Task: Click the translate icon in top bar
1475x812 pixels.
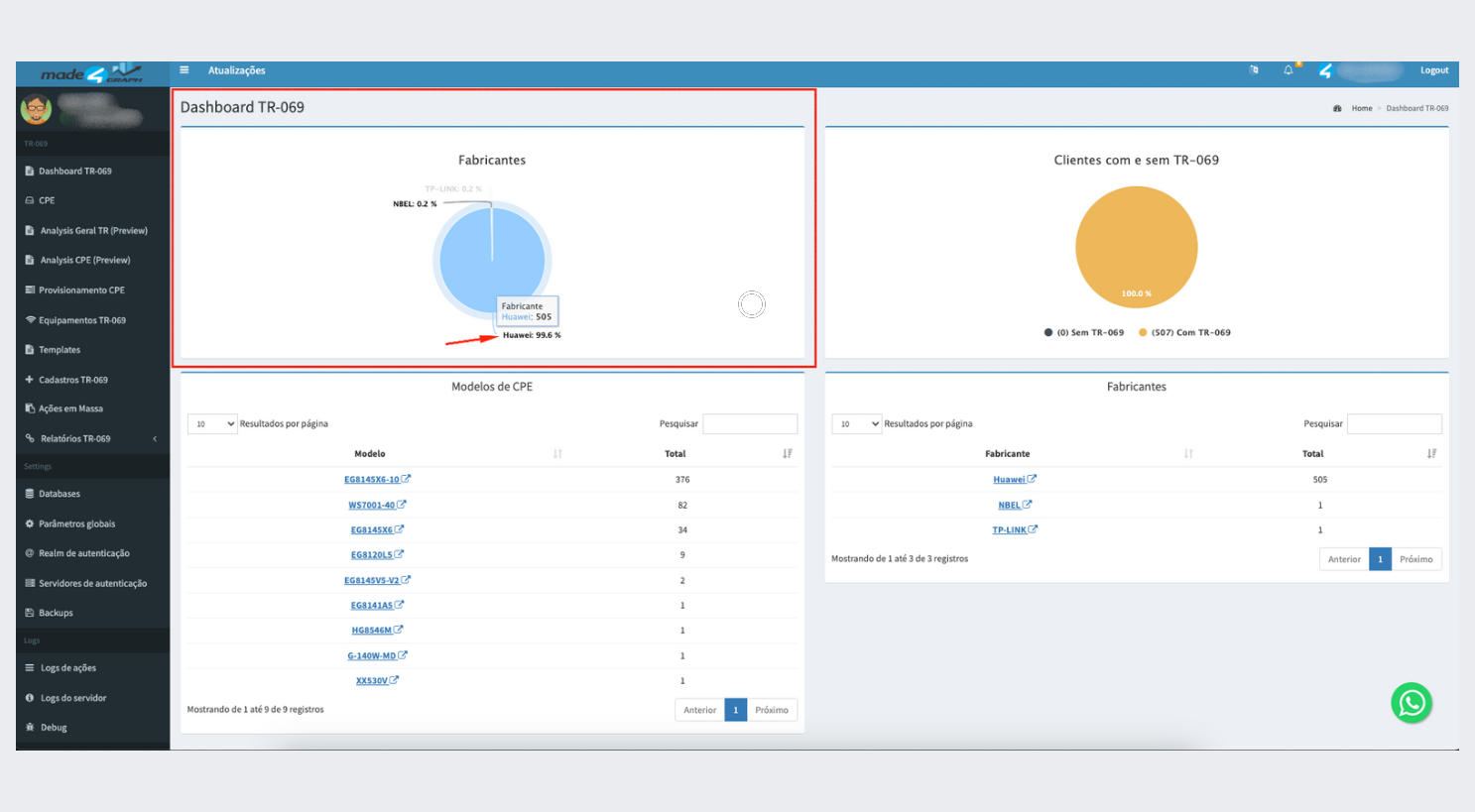Action: coord(1254,70)
